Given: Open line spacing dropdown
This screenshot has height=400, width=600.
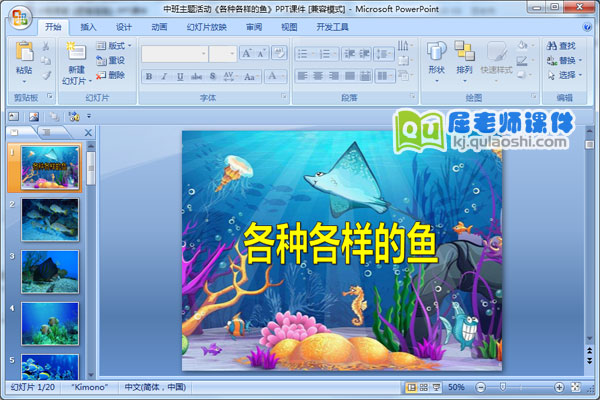Looking at the screenshot, I should point(384,54).
